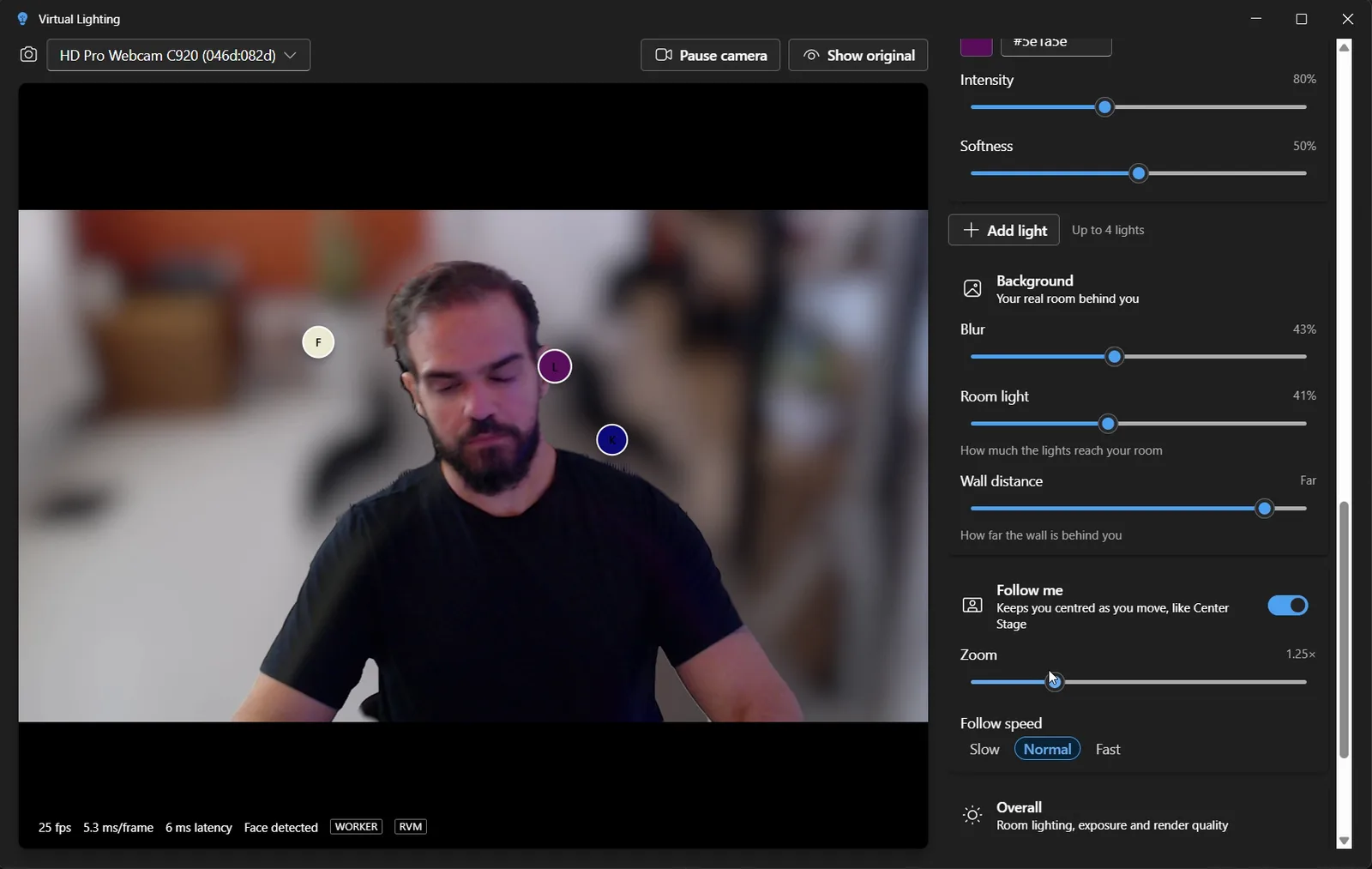Click the Wall distance slider handle
Viewport: 1372px width, 869px height.
(x=1265, y=509)
